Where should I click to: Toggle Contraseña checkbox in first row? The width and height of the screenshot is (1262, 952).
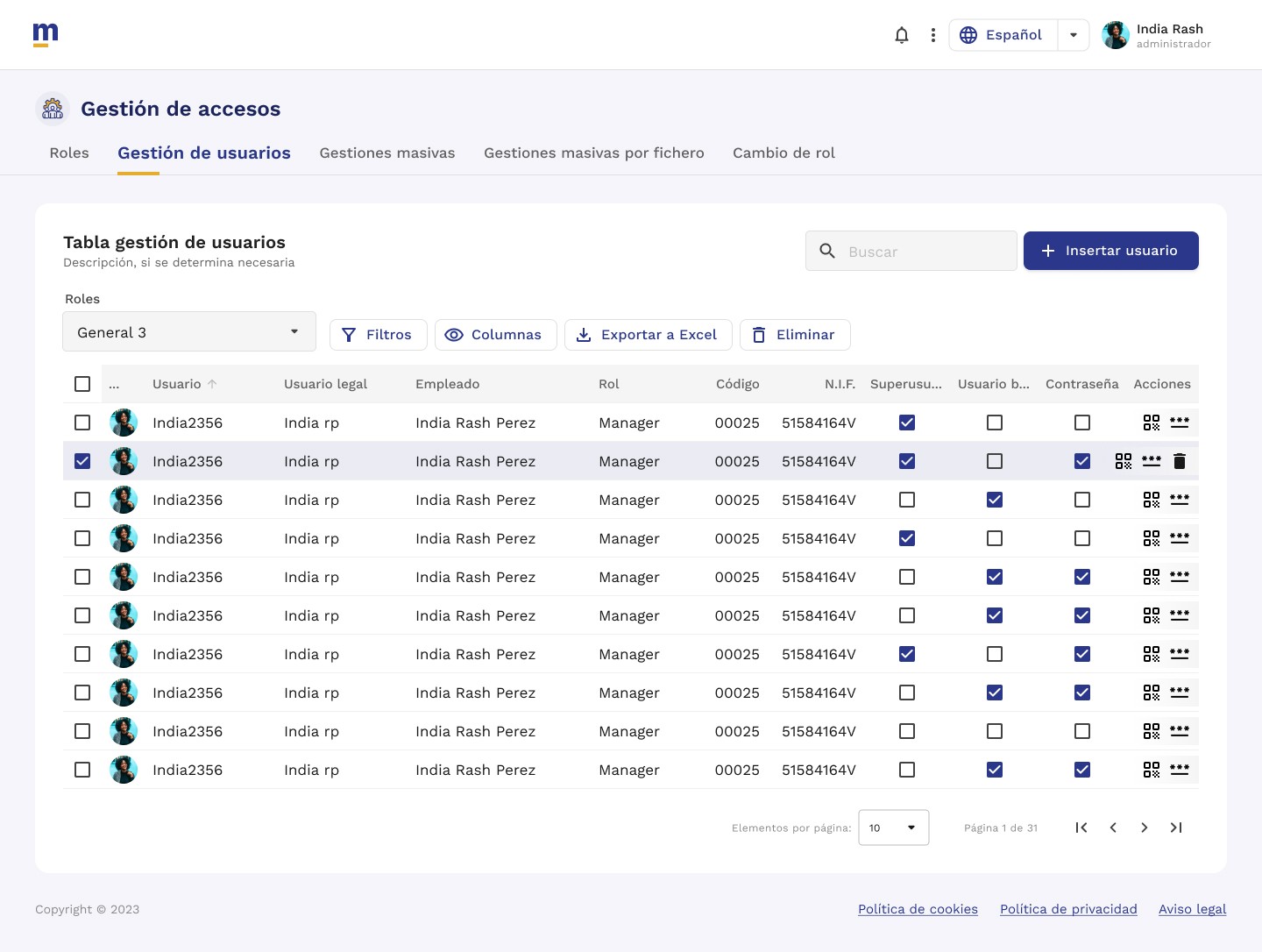pos(1082,423)
